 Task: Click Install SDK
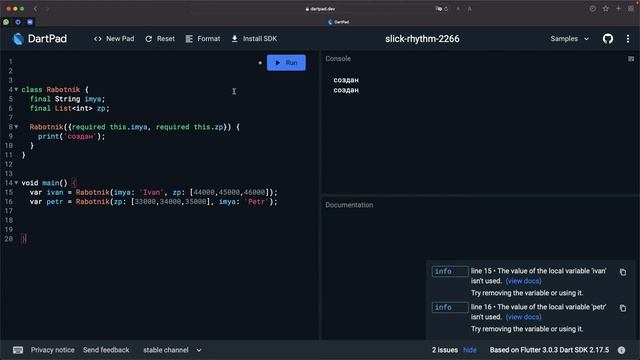point(254,39)
